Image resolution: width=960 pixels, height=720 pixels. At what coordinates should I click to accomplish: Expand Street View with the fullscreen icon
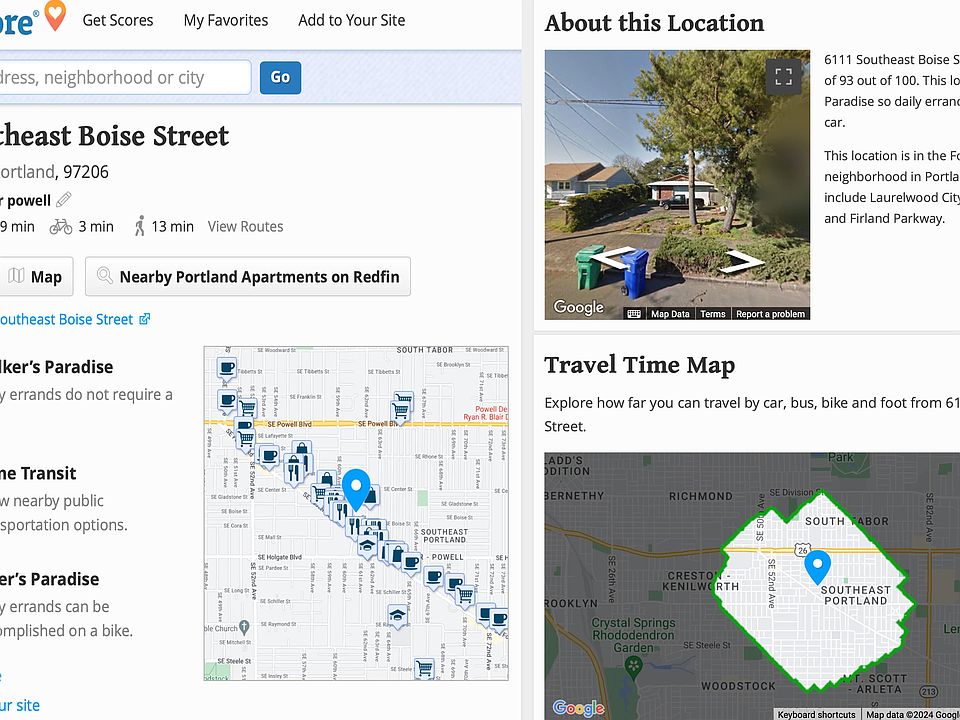[784, 77]
